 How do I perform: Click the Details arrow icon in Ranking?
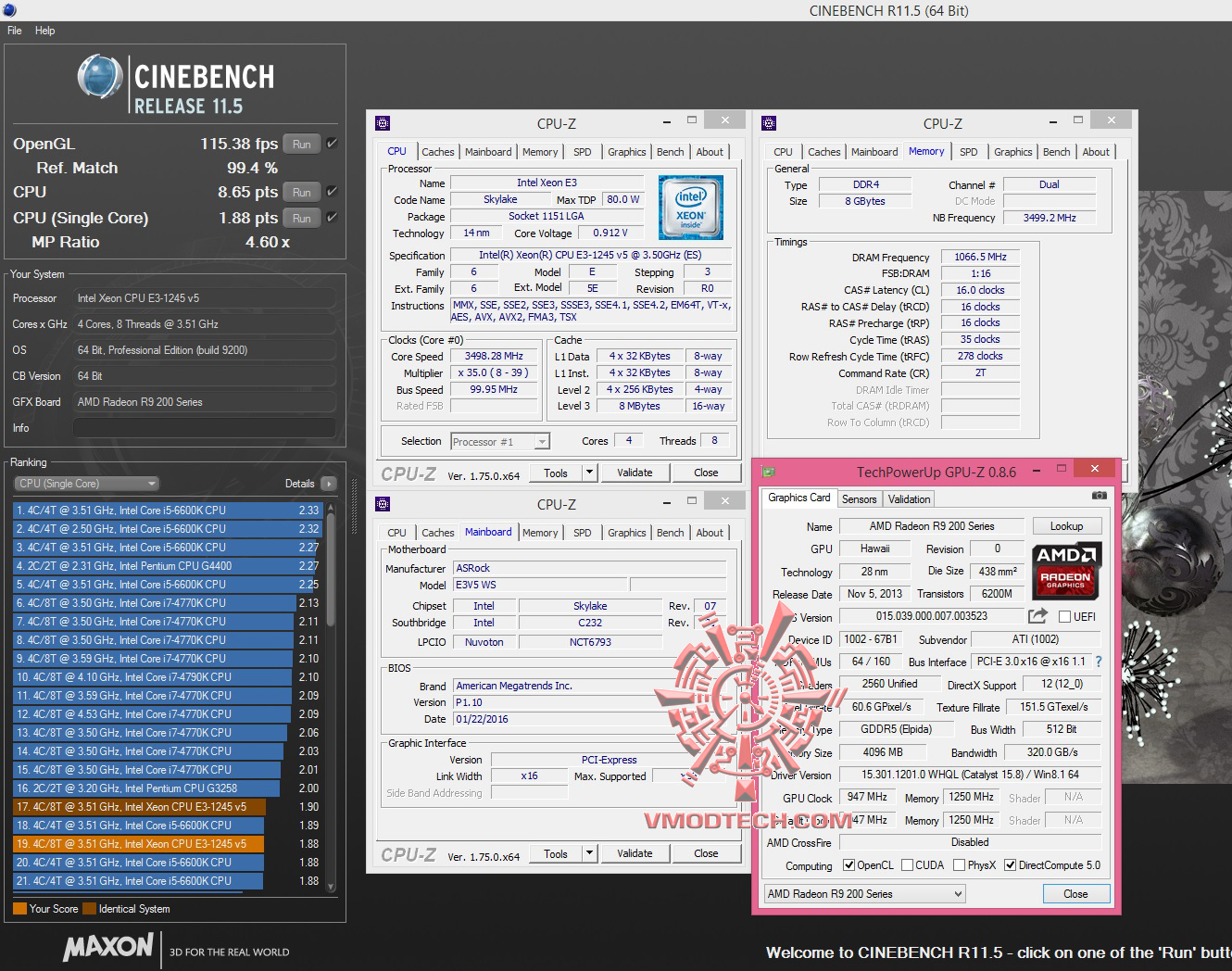pos(328,484)
